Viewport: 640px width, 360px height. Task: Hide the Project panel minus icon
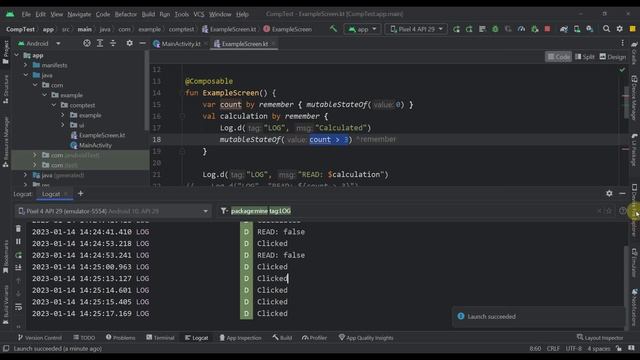point(142,43)
